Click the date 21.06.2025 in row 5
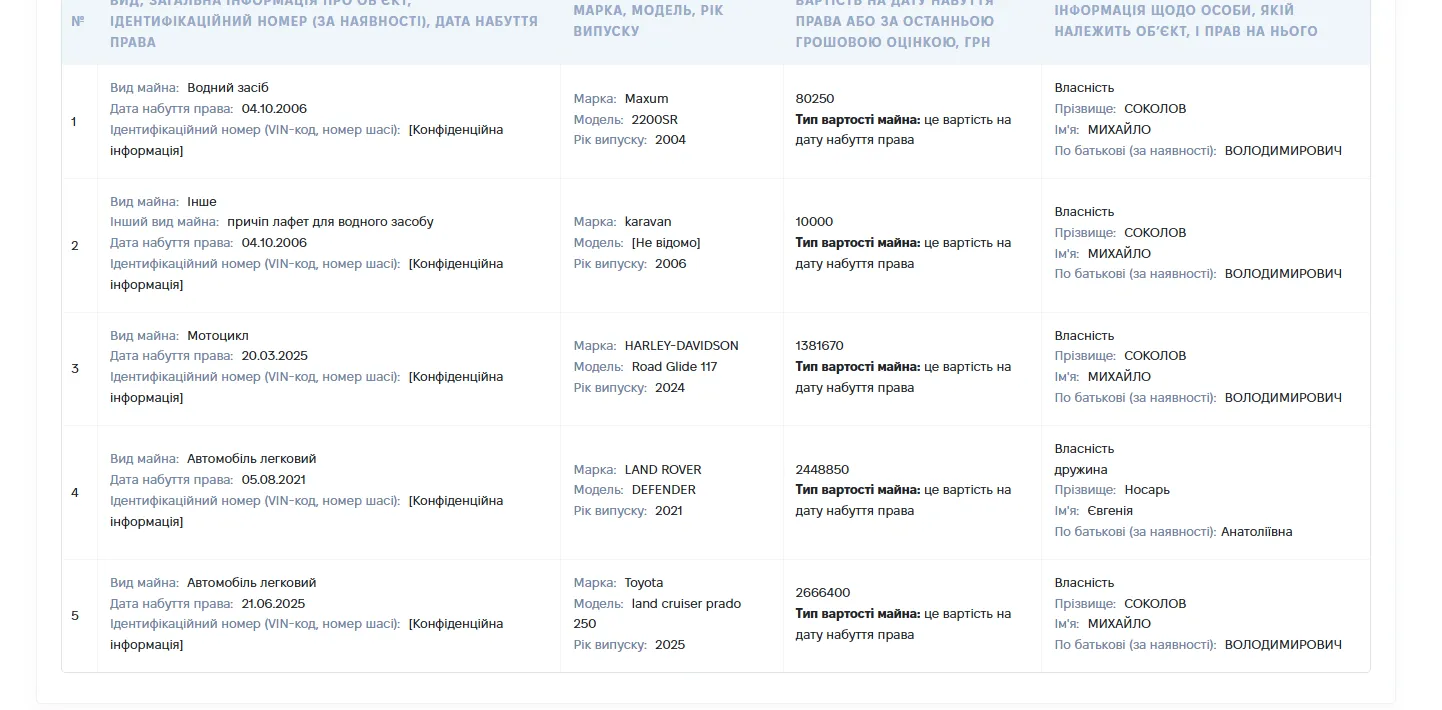Viewport: 1442px width, 710px height. tap(273, 604)
